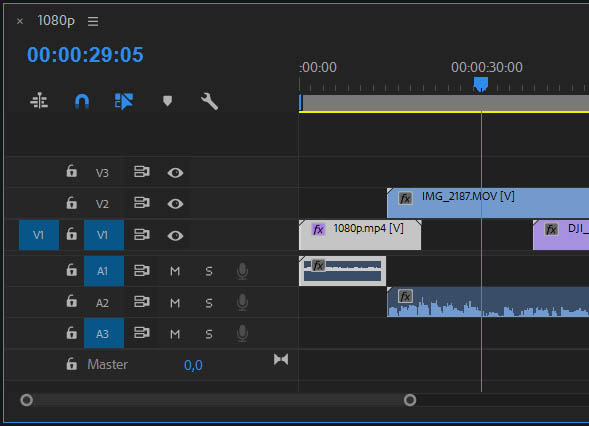Mute track A2
This screenshot has width=589, height=426.
point(175,303)
